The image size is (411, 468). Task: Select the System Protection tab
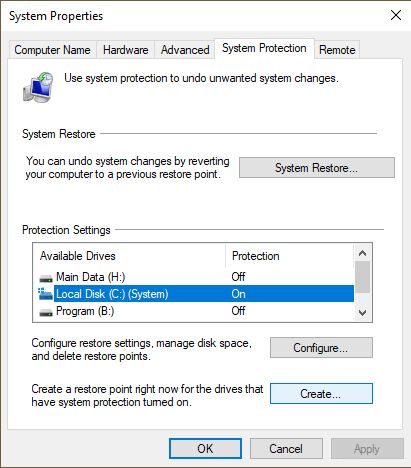point(264,48)
